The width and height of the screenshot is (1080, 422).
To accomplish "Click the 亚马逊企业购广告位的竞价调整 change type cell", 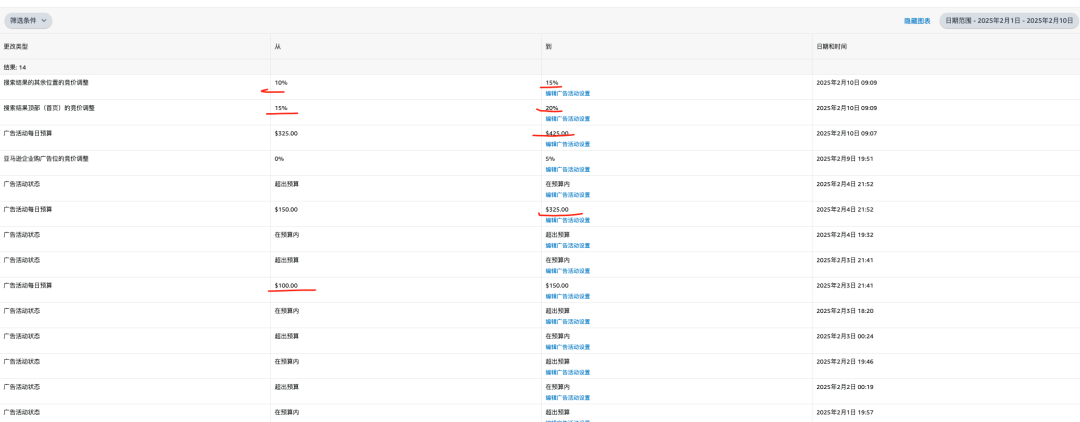I will (46, 158).
